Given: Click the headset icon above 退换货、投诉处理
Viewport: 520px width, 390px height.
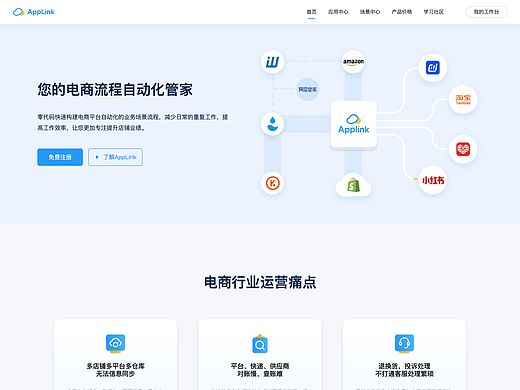Looking at the screenshot, I should pos(404,343).
